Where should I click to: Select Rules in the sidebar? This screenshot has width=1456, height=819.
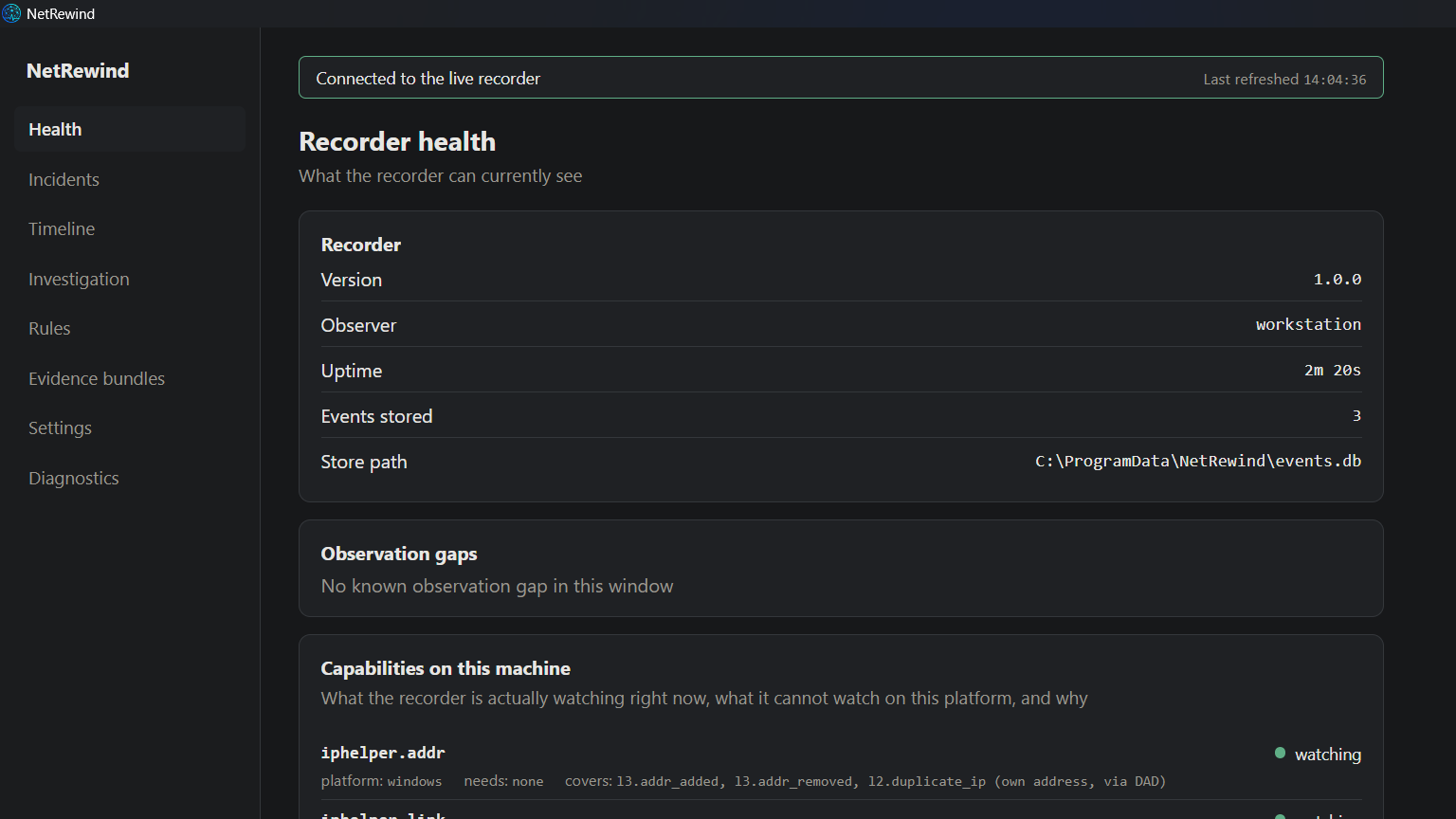click(130, 328)
